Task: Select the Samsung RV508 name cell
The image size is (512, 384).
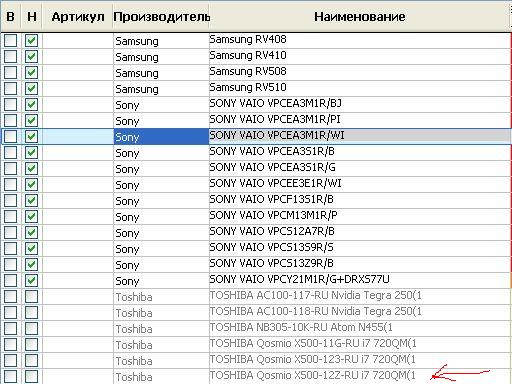Action: pyautogui.click(x=360, y=73)
